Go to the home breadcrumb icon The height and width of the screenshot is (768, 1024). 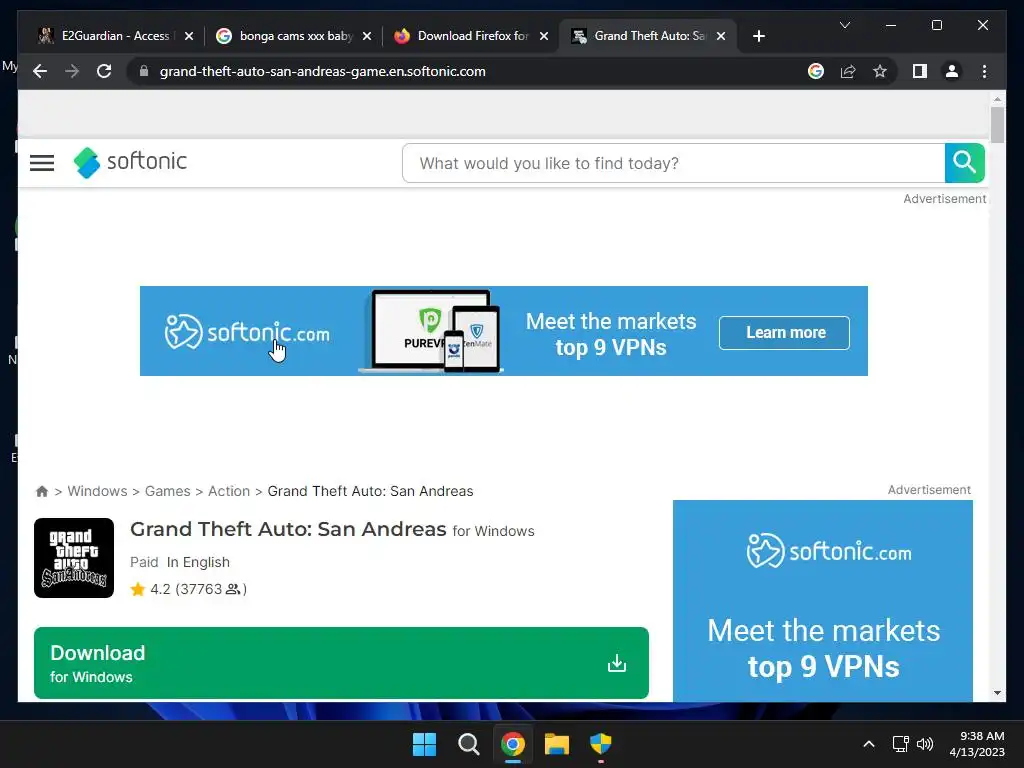pyautogui.click(x=42, y=491)
